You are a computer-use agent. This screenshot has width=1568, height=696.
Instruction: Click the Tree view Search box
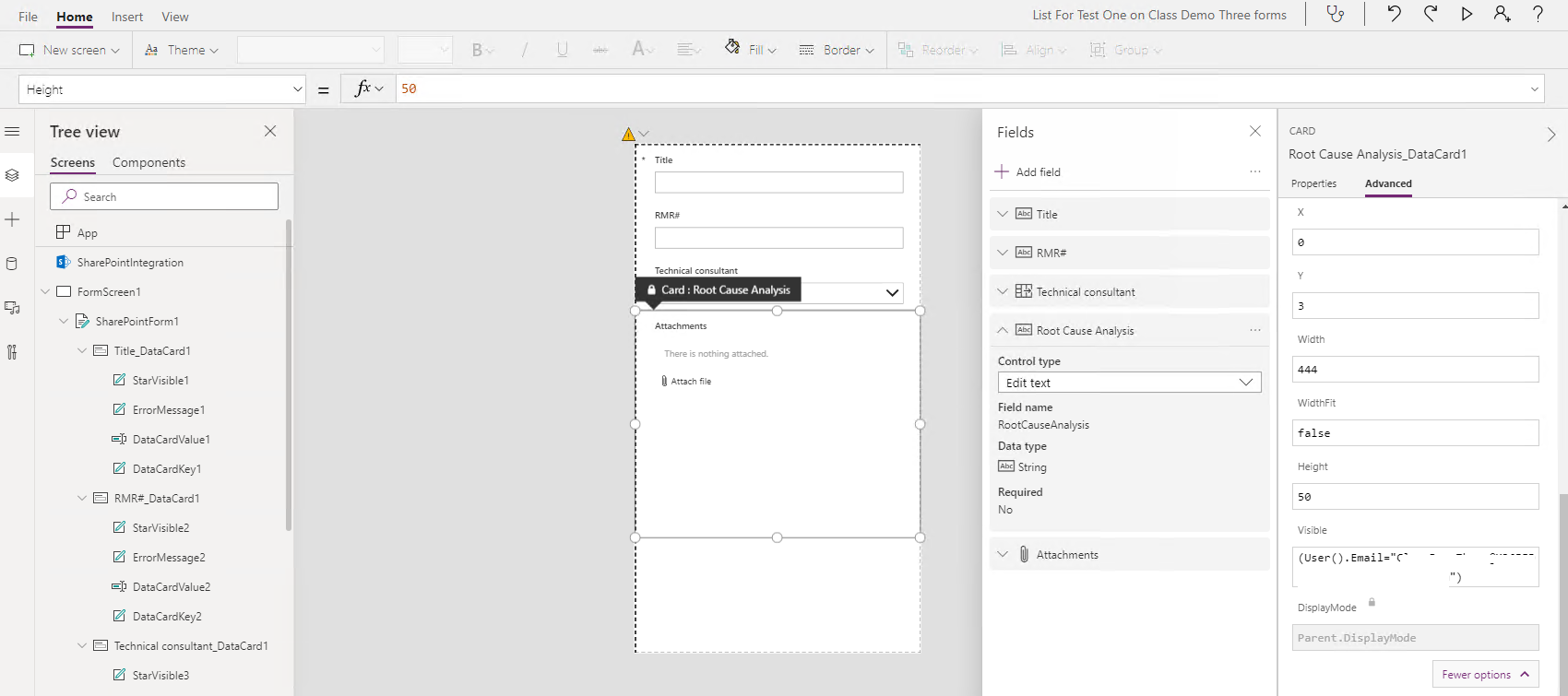click(164, 196)
